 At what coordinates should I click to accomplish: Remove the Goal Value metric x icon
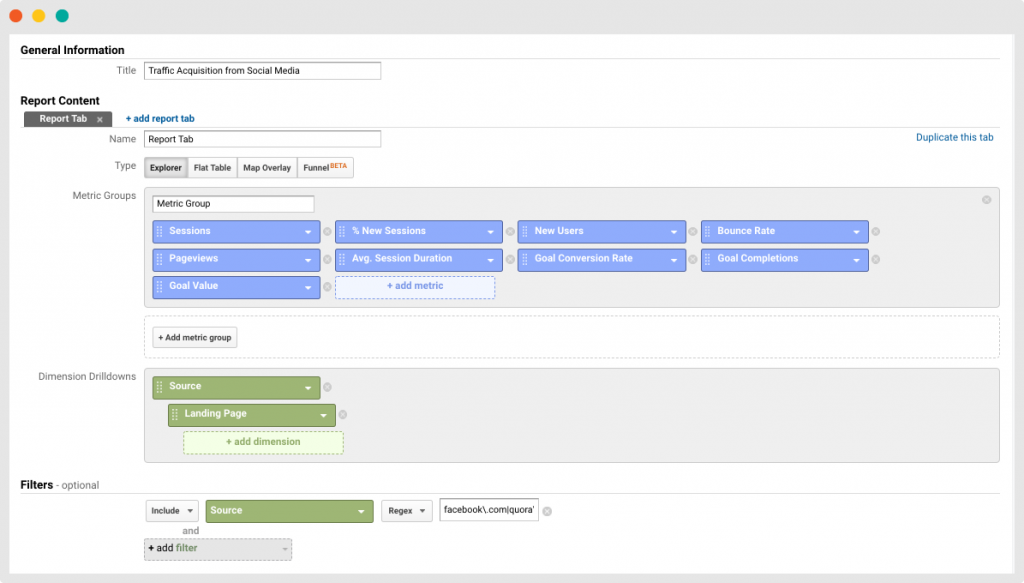[x=327, y=287]
